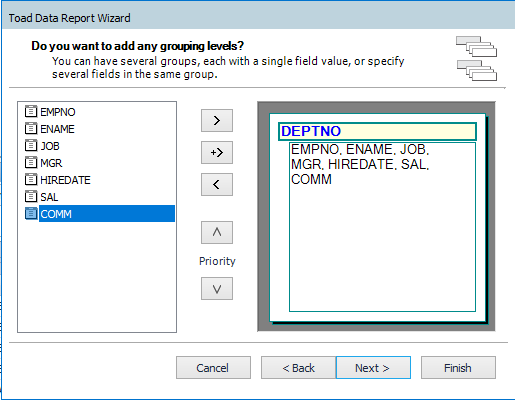Image resolution: width=515 pixels, height=400 pixels.
Task: Select the EMPNO field
Action: [58, 112]
